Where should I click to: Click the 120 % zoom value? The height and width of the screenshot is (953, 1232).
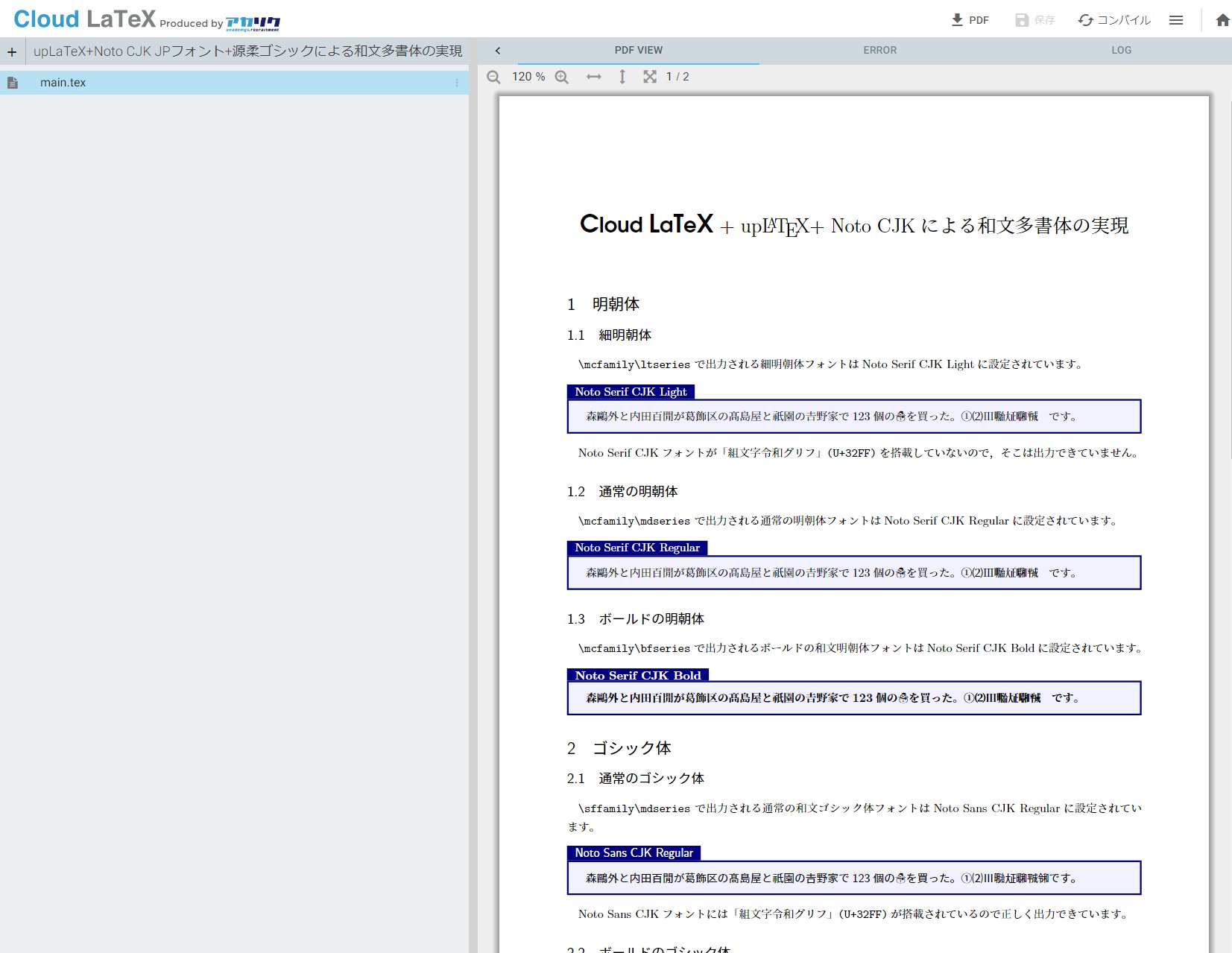pos(528,77)
